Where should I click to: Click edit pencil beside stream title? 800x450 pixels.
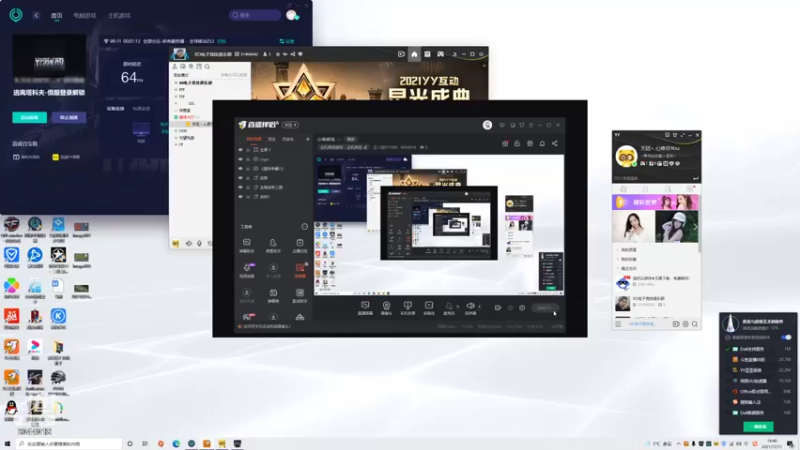(x=366, y=147)
